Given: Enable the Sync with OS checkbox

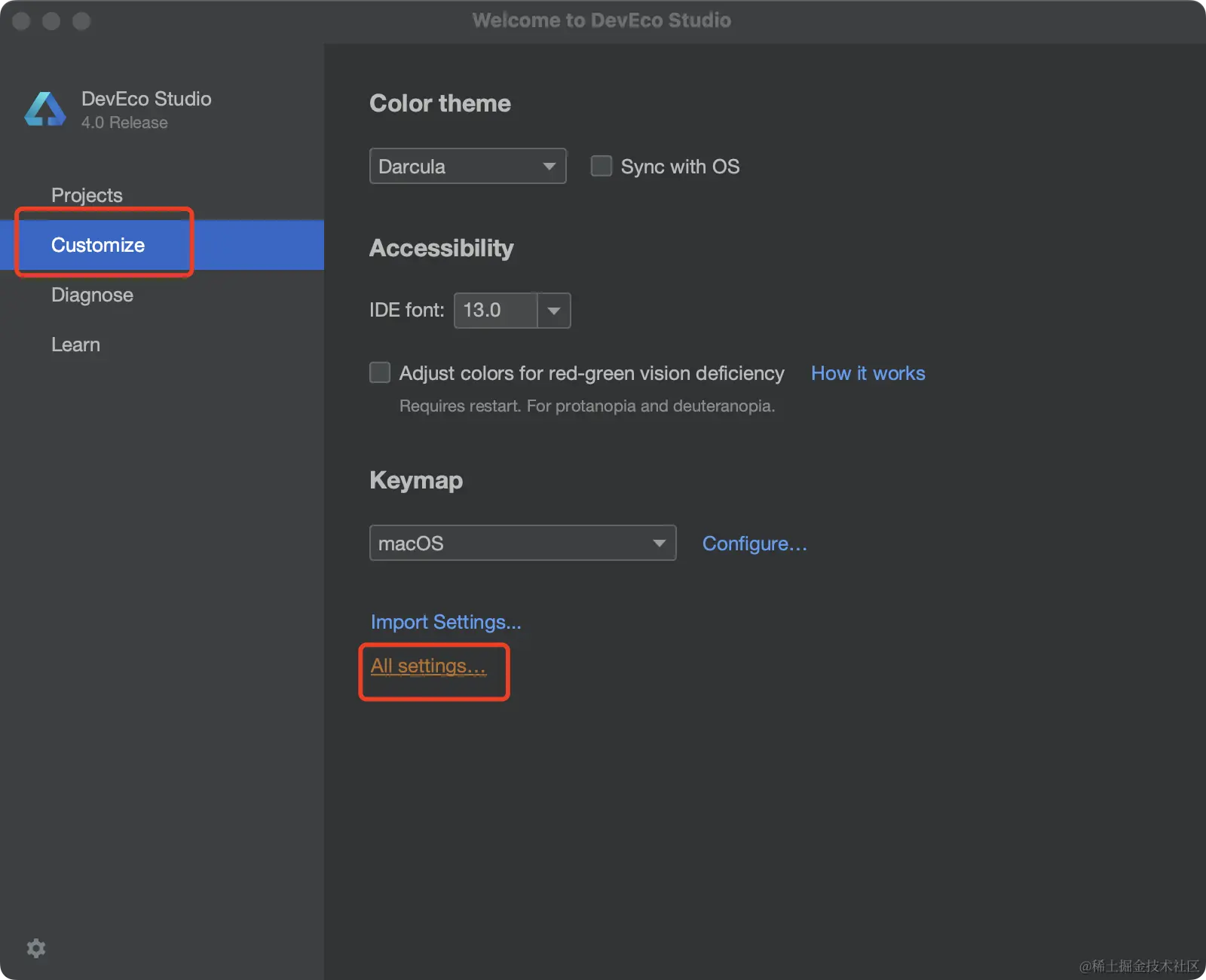Looking at the screenshot, I should (x=601, y=166).
